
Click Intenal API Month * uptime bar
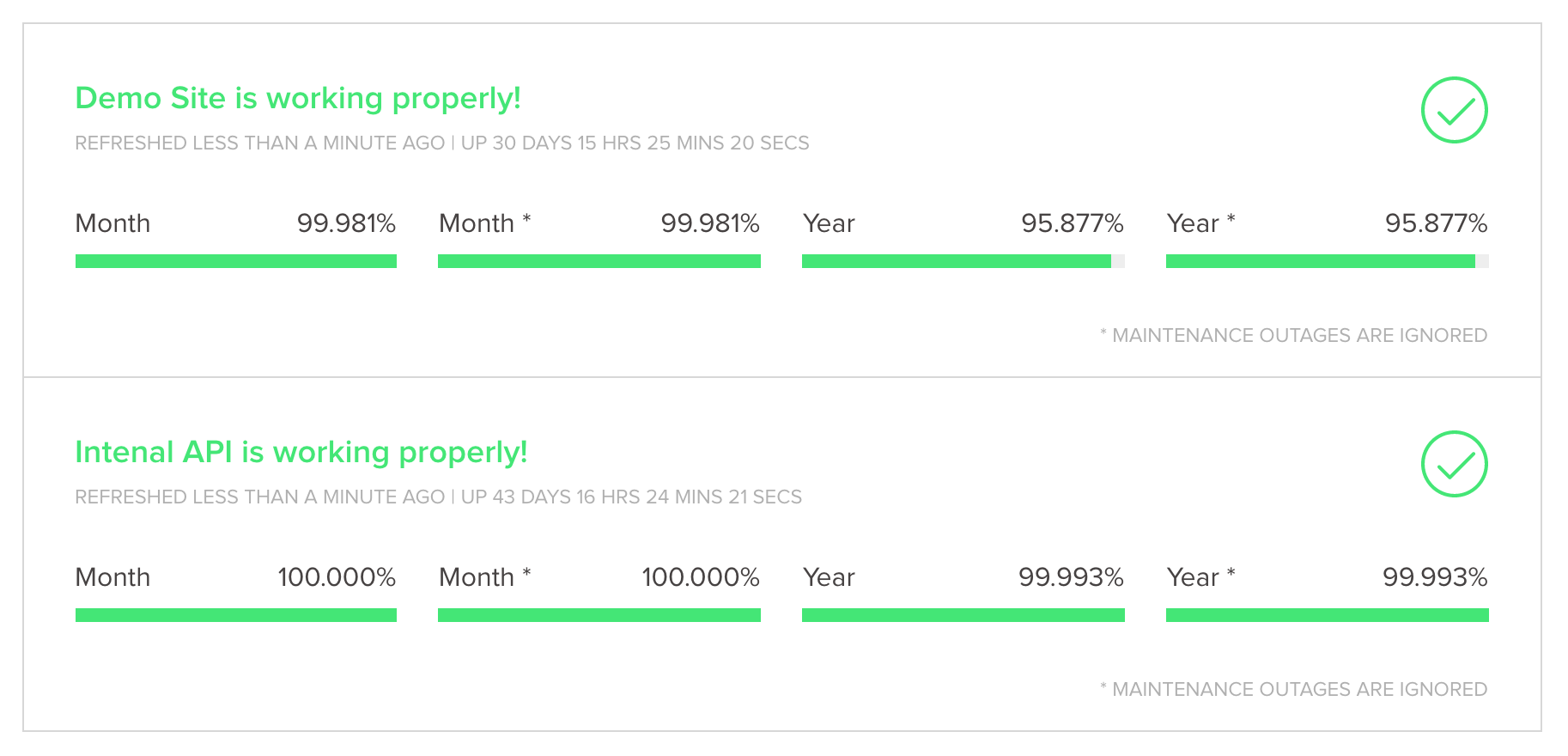pos(599,615)
